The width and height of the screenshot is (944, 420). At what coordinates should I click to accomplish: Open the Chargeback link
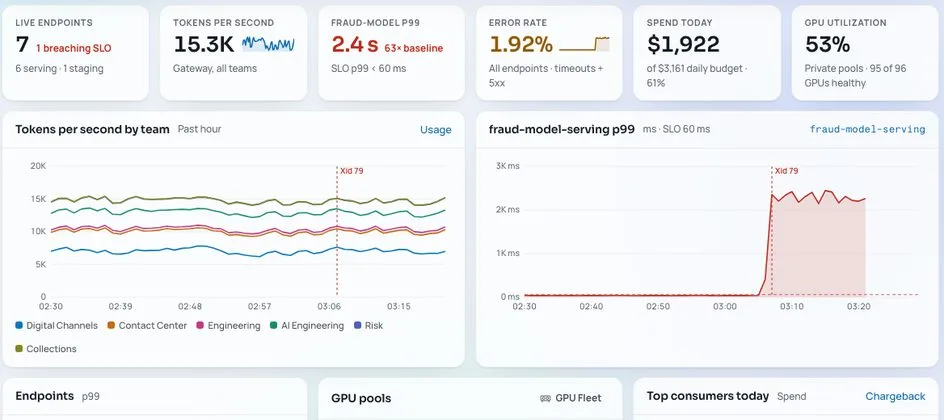[895, 396]
